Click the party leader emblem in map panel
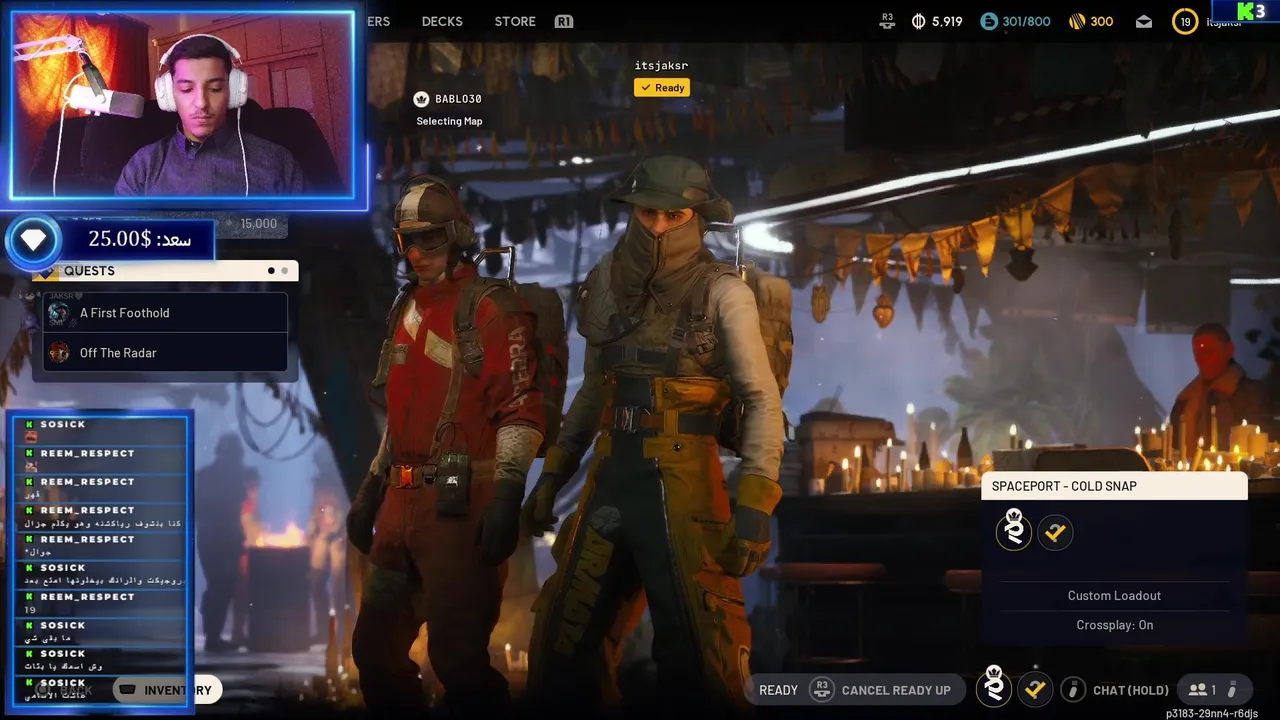Screen dimensions: 1280x720 [x=1014, y=530]
